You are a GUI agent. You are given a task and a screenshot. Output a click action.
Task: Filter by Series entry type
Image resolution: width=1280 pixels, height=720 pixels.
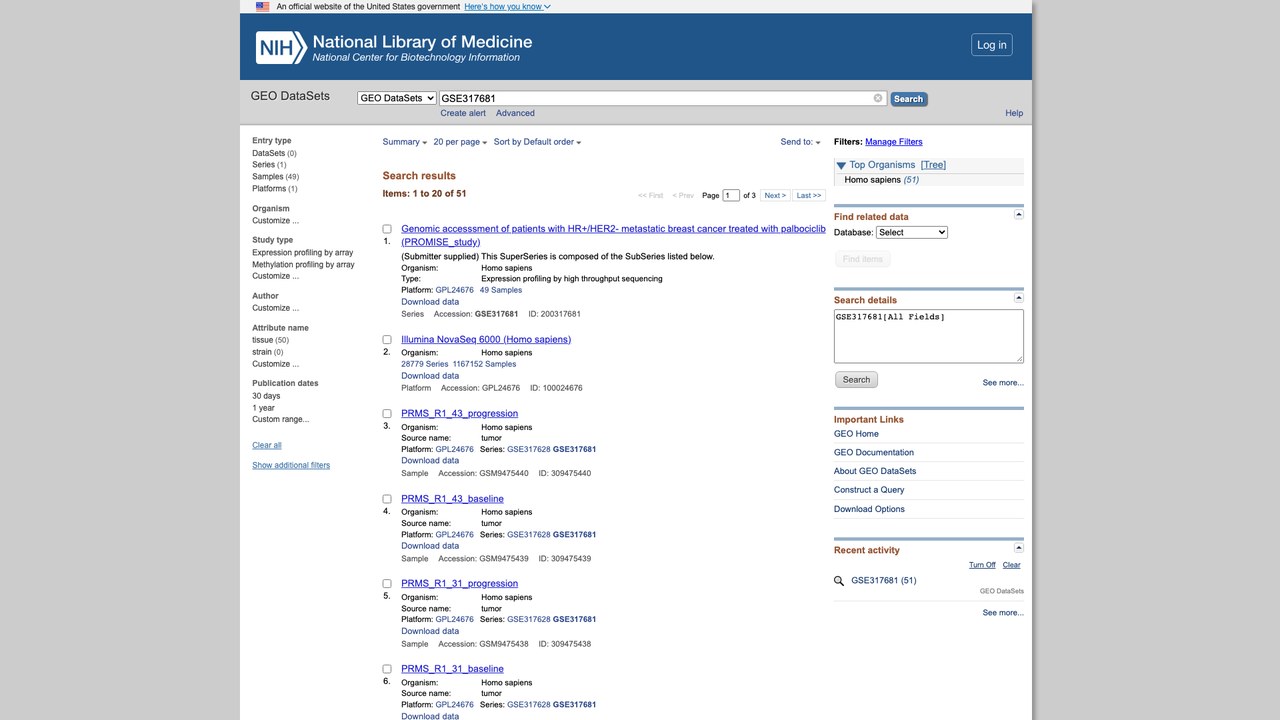(x=263, y=165)
